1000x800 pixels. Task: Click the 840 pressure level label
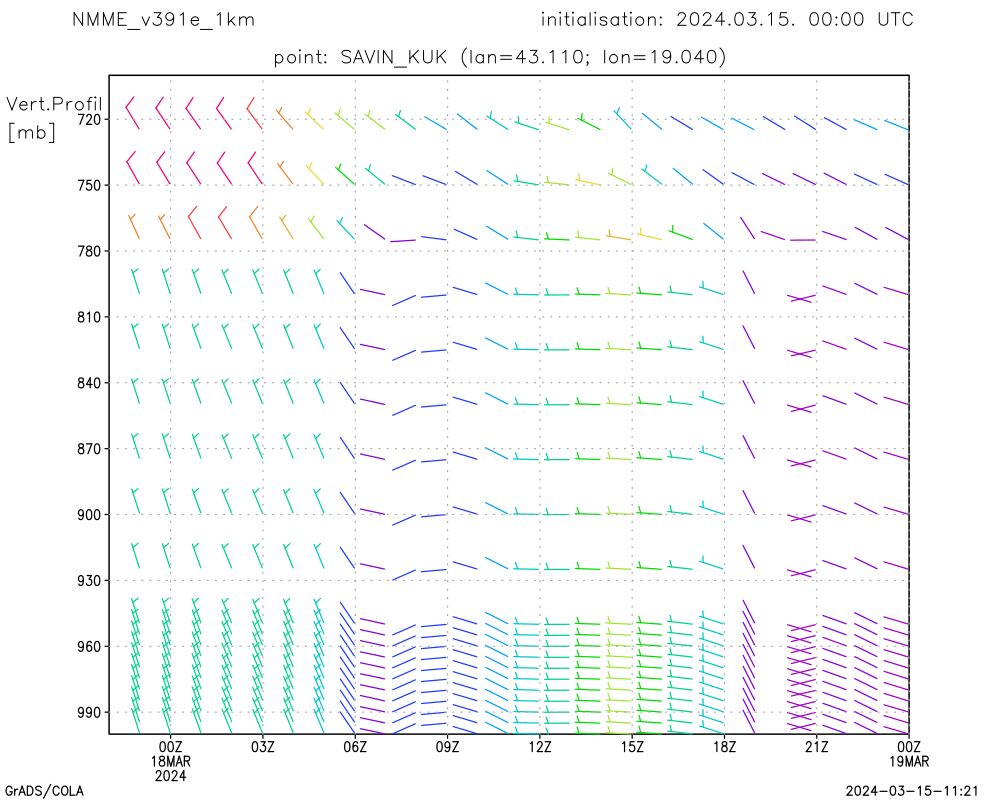point(90,383)
